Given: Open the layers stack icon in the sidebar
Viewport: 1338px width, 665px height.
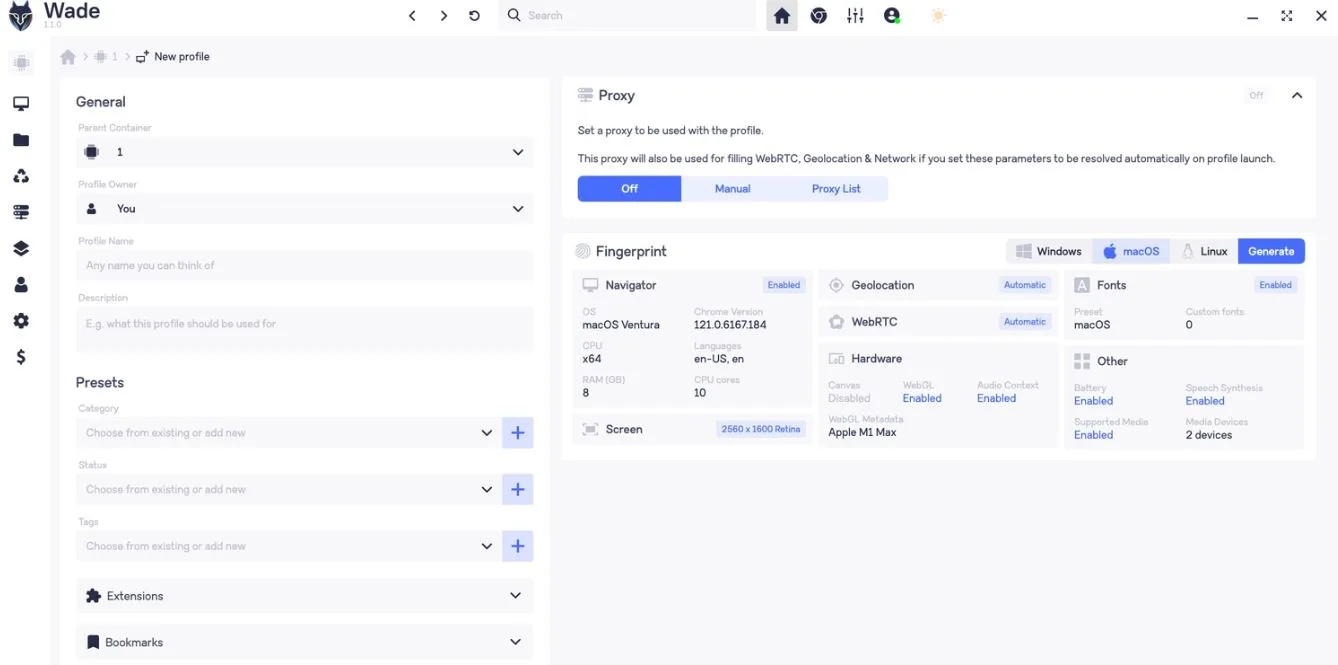Looking at the screenshot, I should point(21,249).
